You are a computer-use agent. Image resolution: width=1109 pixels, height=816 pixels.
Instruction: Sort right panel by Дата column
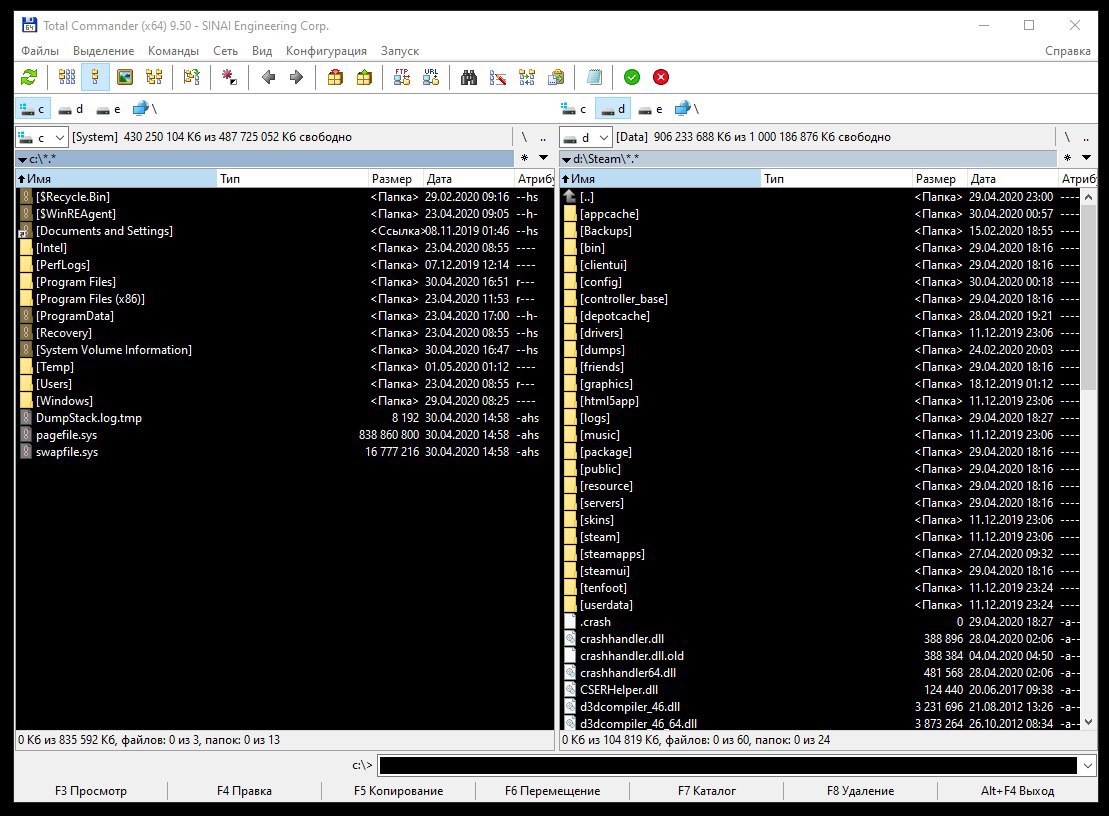pos(1012,179)
